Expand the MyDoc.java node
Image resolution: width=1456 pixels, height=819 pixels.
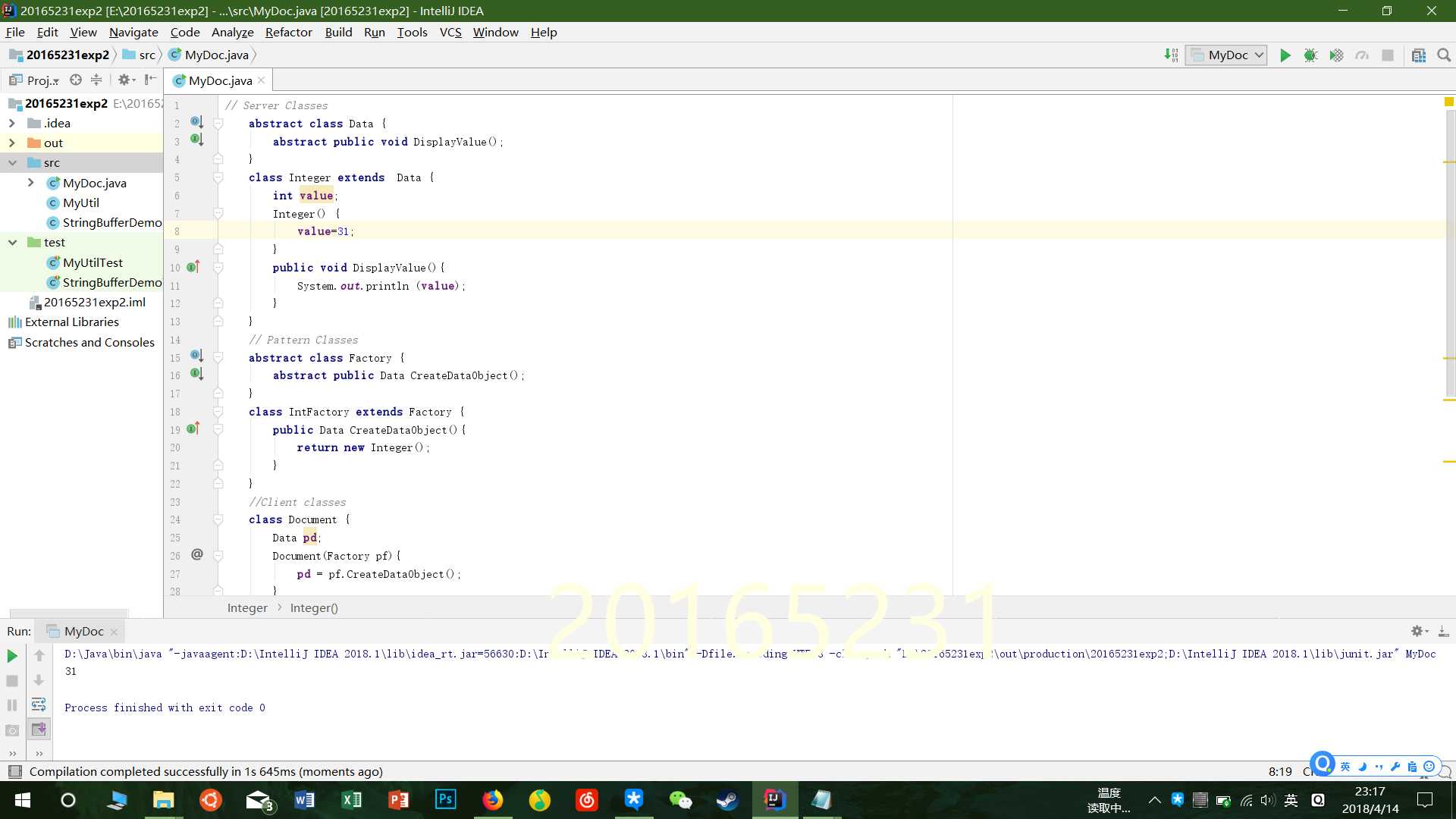point(30,183)
